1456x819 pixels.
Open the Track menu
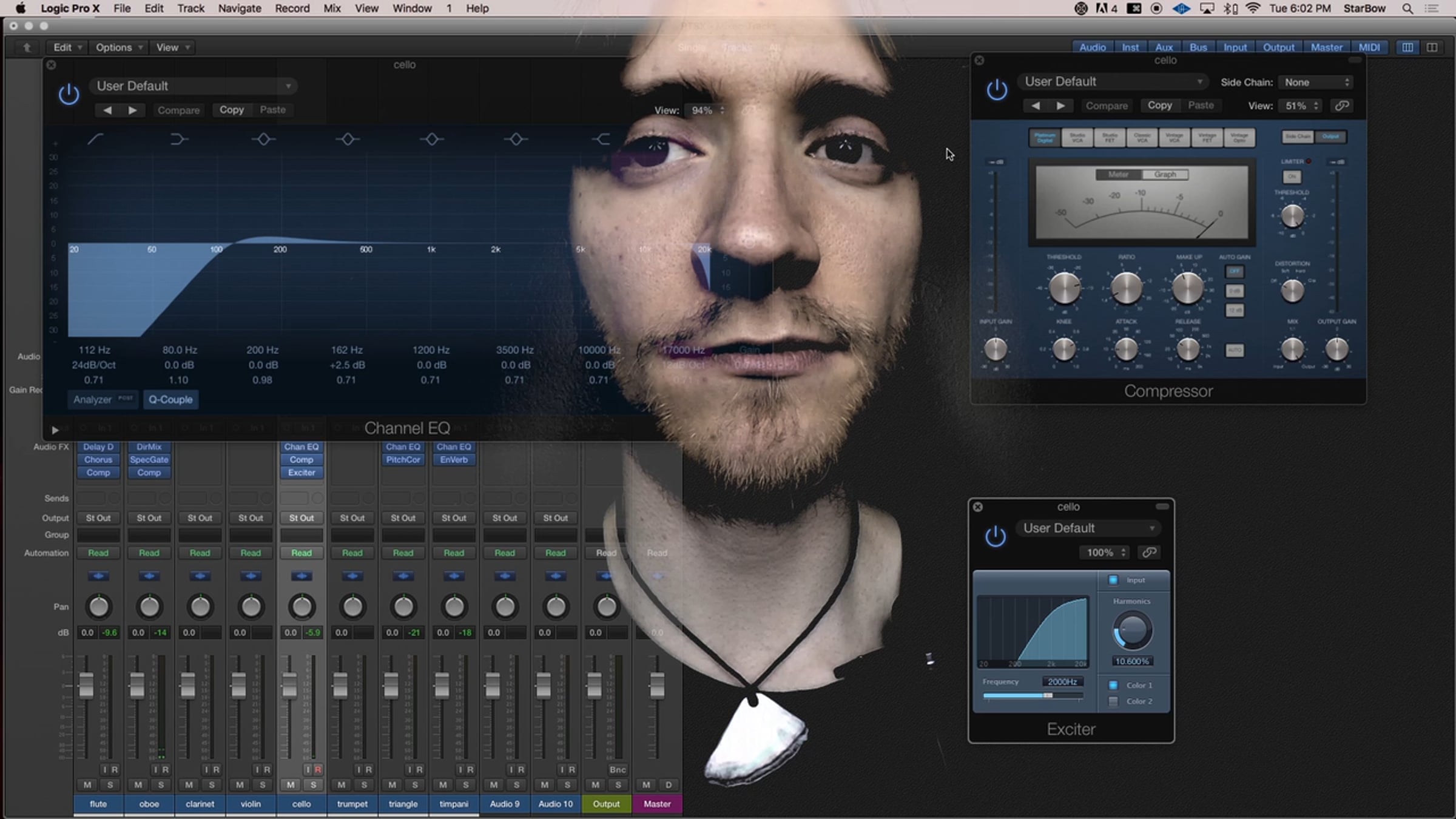(x=191, y=8)
